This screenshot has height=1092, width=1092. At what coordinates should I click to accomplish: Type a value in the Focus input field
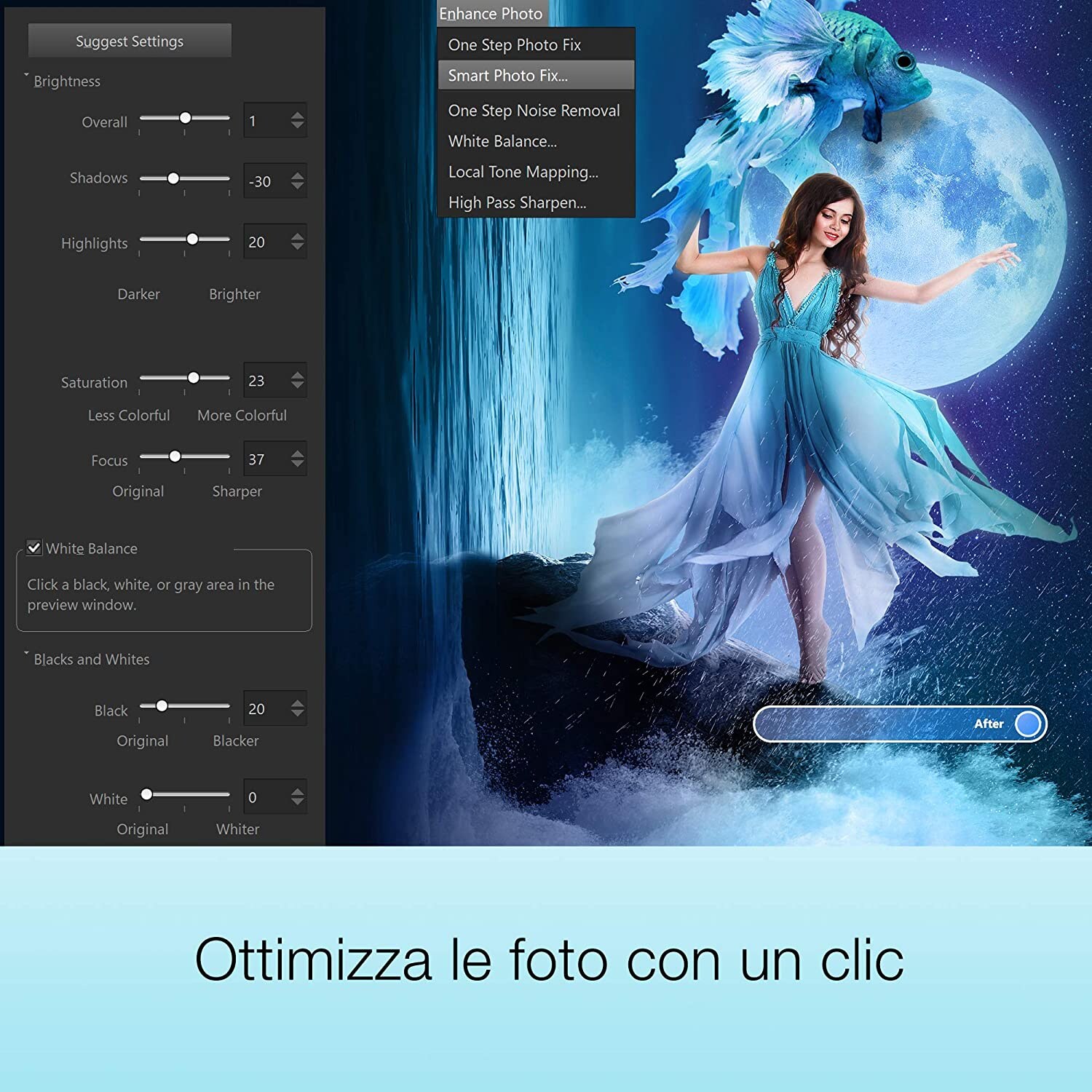[x=266, y=459]
